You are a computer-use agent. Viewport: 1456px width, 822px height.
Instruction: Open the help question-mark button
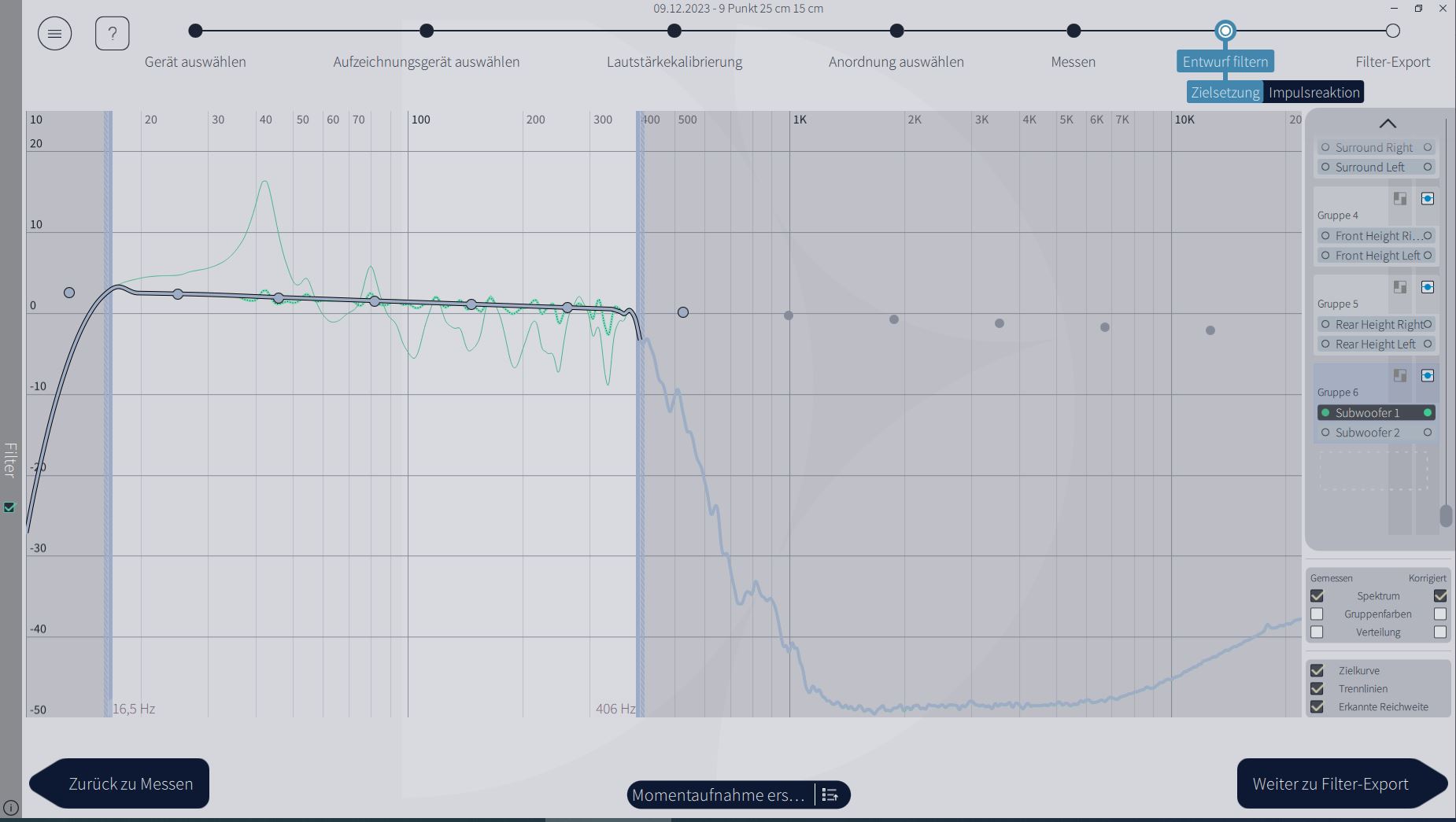[112, 33]
